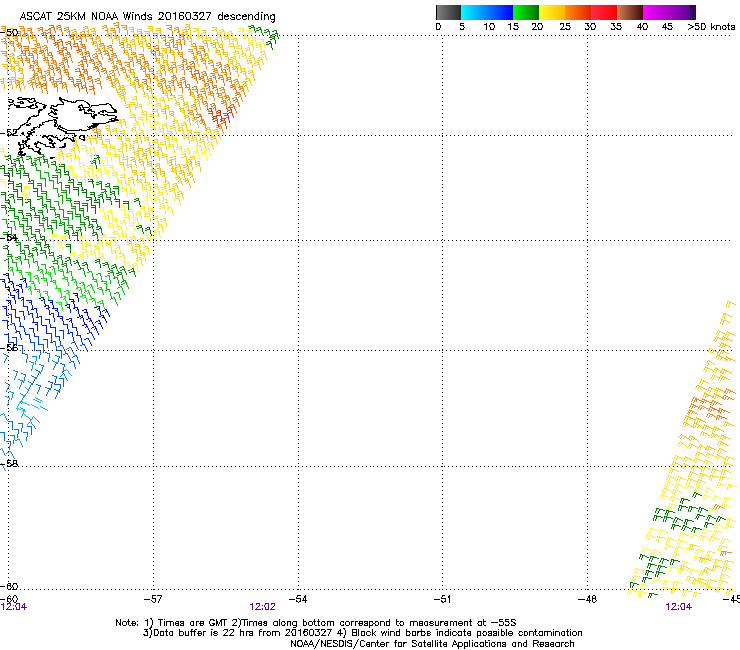Click the legend tick label '25'
This screenshot has height=650, width=740.
coord(565,27)
